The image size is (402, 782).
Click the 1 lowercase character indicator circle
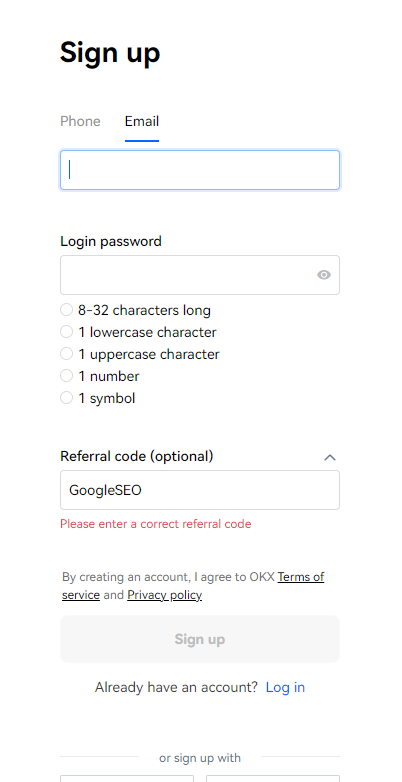click(66, 332)
